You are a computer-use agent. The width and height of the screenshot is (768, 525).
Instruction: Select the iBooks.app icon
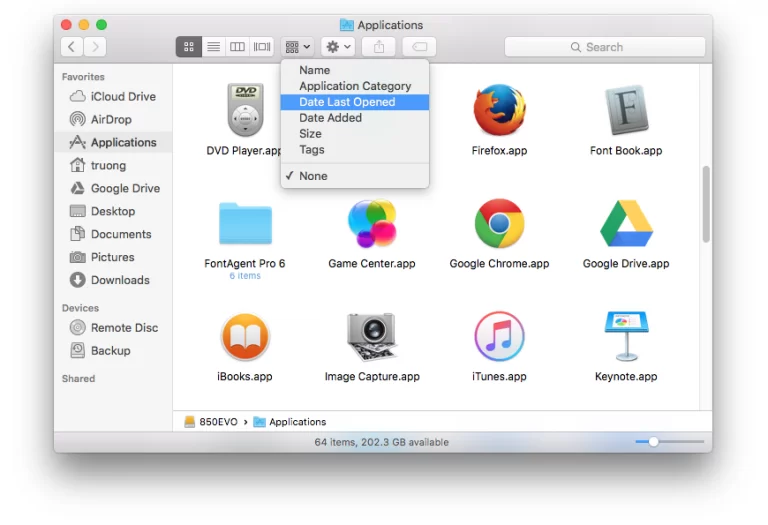tap(245, 336)
